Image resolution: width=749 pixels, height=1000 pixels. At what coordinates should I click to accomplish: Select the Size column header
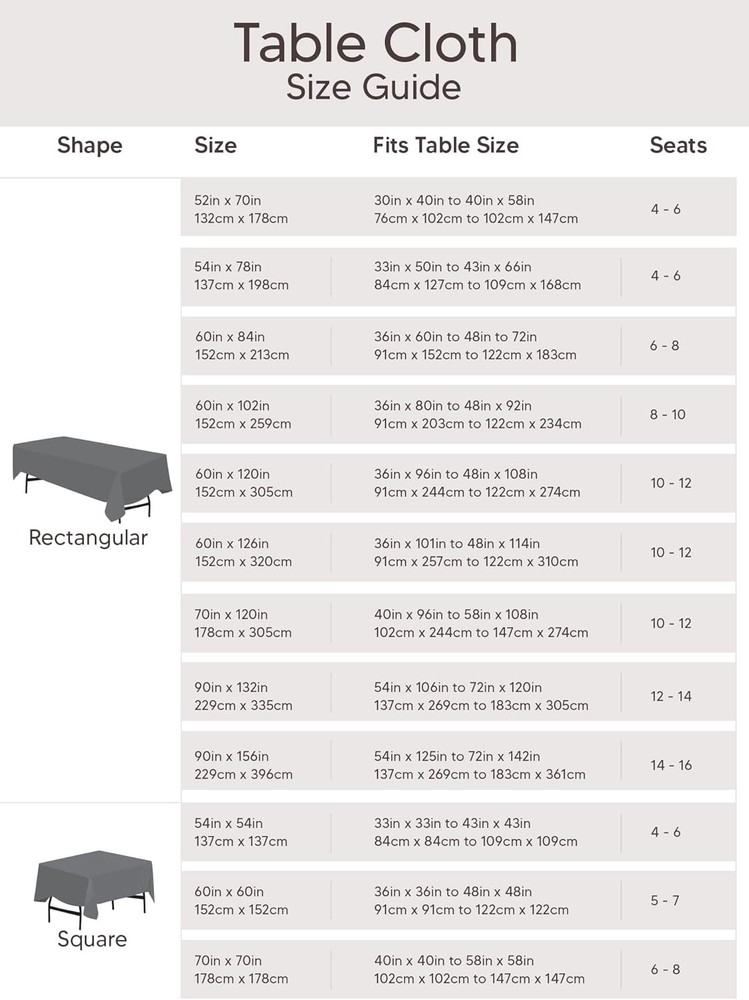pos(215,145)
